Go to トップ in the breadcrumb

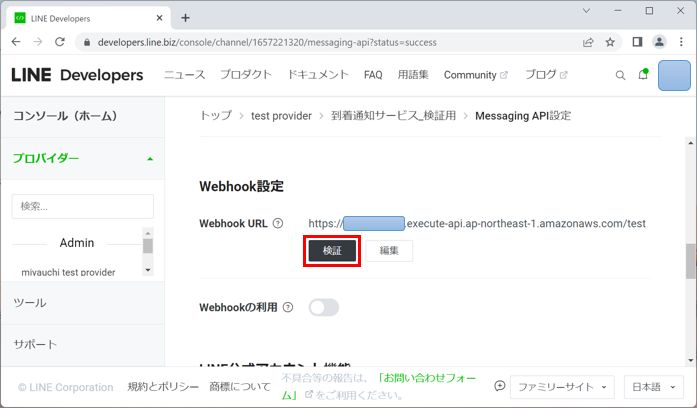pos(216,116)
